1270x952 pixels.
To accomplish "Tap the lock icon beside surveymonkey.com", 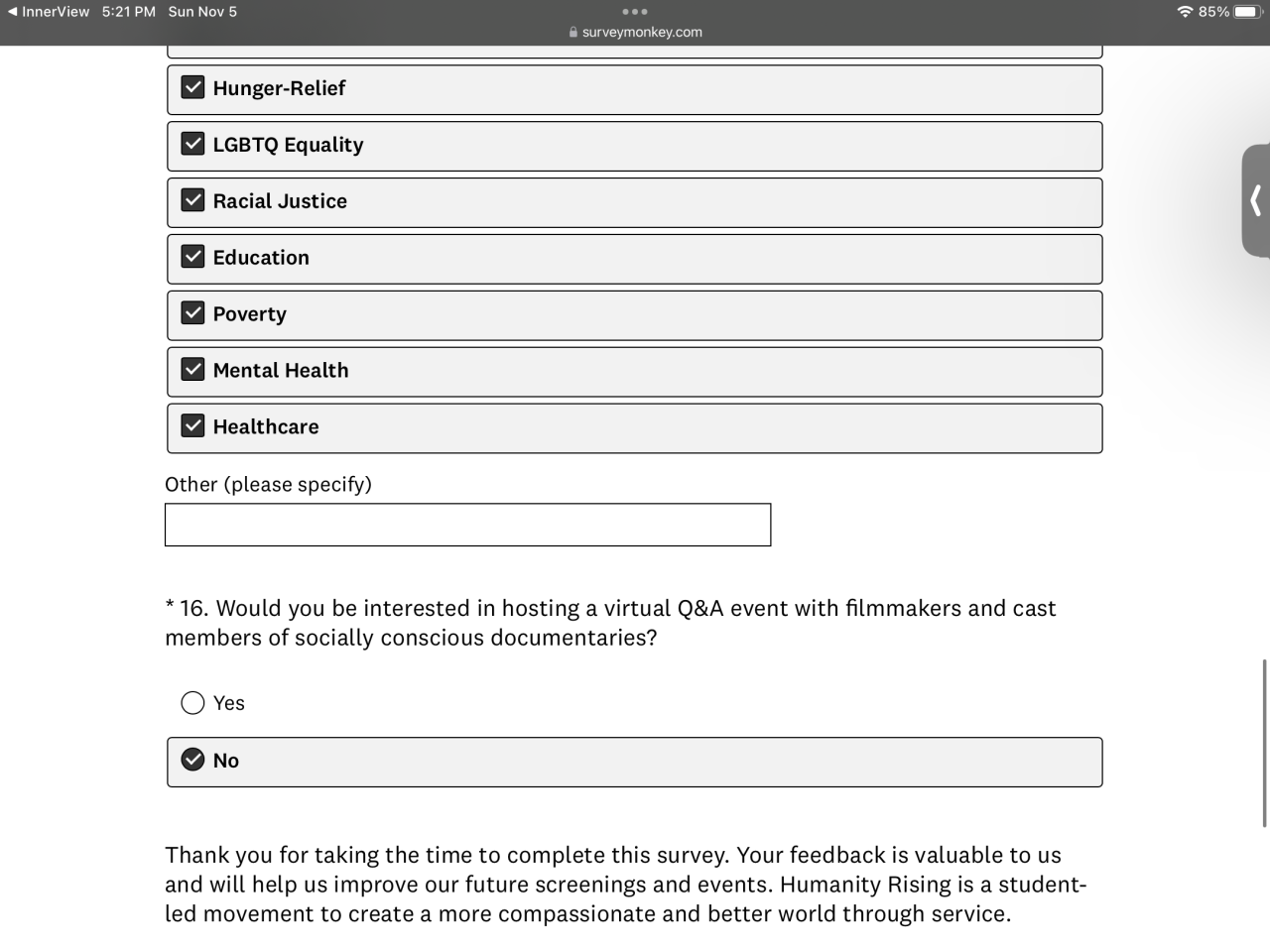I will pyautogui.click(x=573, y=32).
